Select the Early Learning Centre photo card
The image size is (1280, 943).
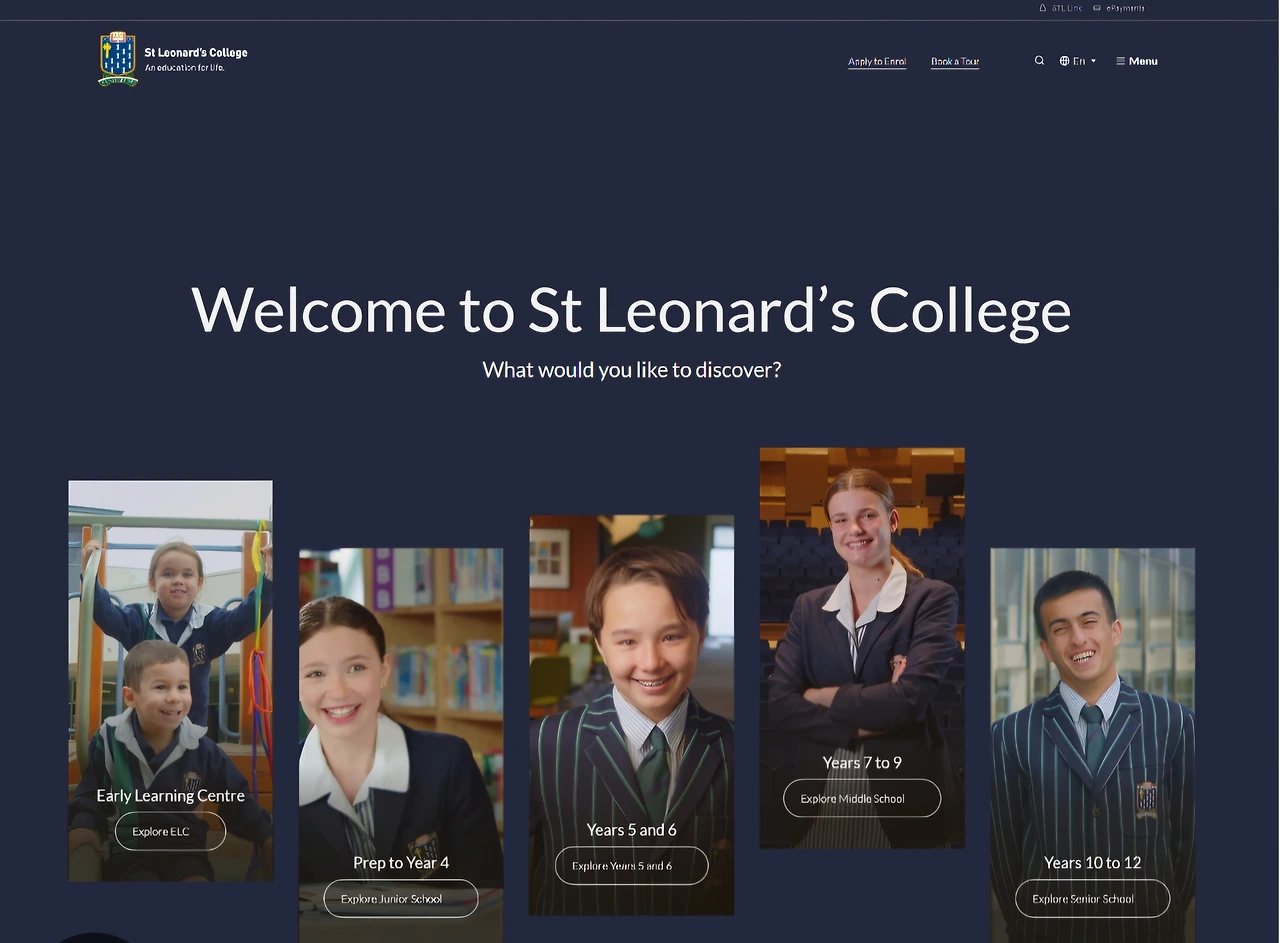[x=170, y=681]
